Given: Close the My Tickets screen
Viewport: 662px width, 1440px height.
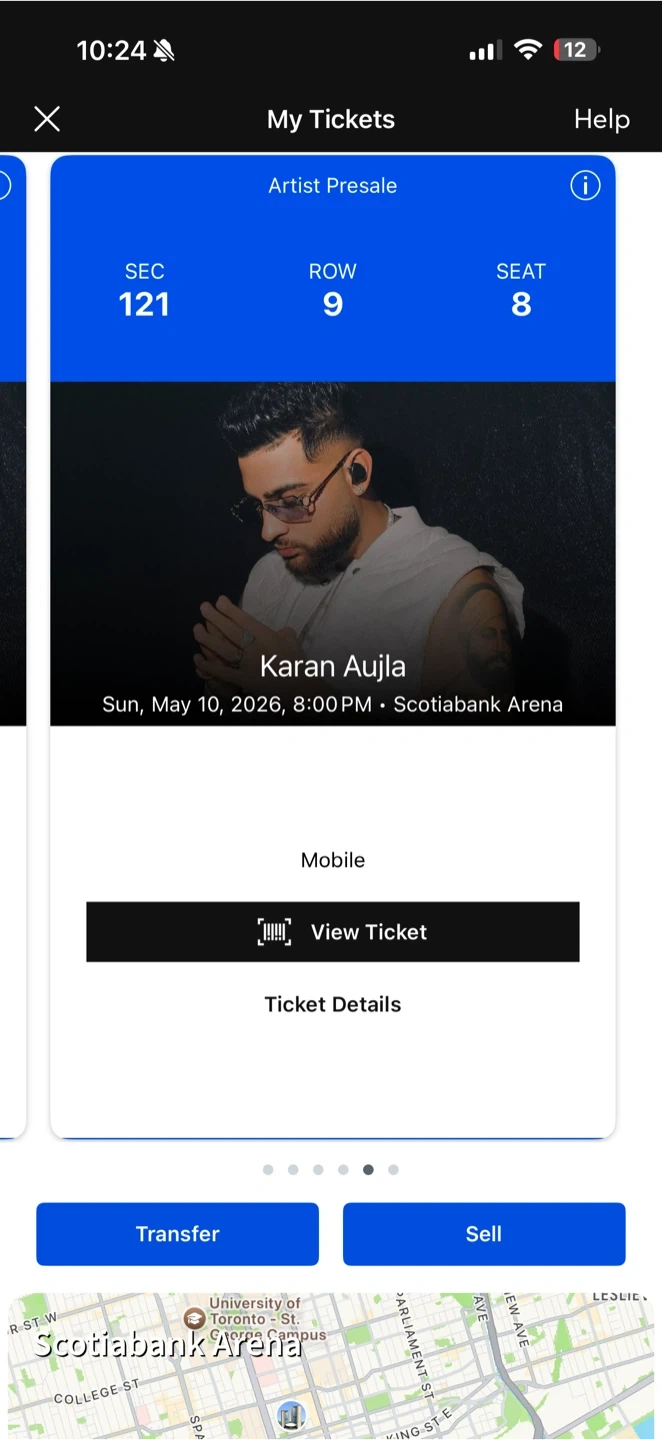Looking at the screenshot, I should click(47, 120).
